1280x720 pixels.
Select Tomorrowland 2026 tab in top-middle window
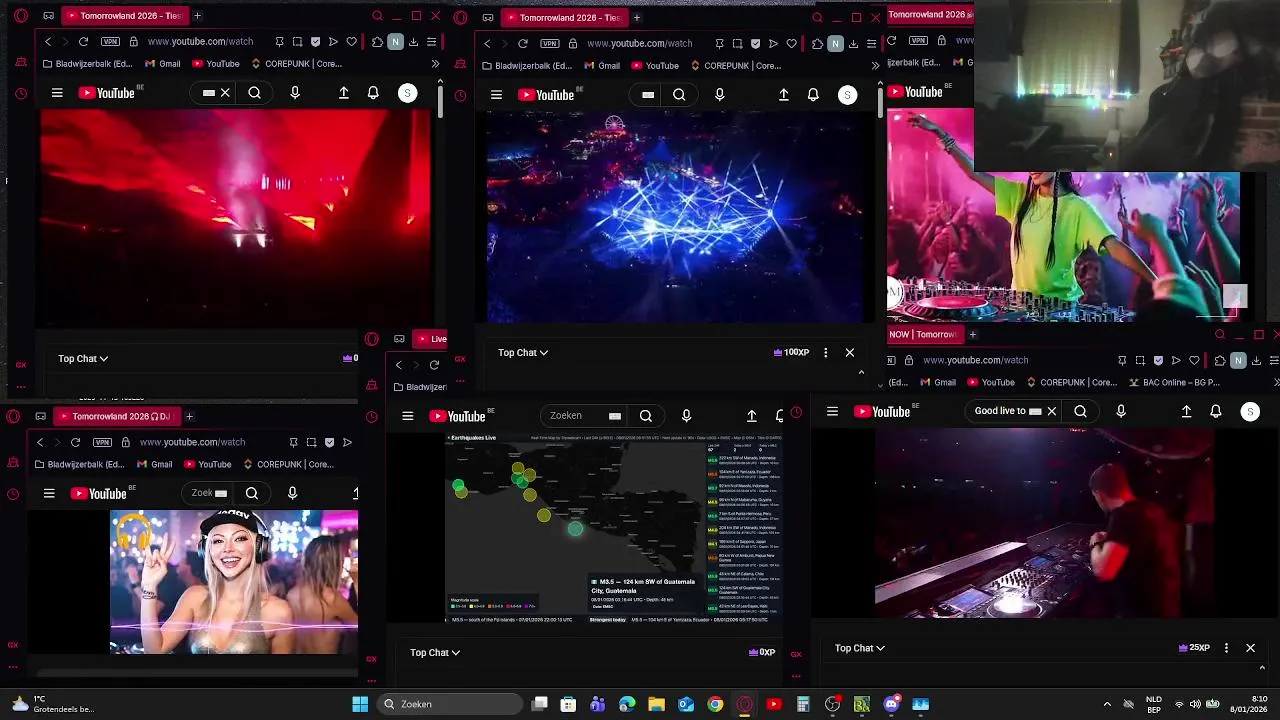(x=563, y=17)
